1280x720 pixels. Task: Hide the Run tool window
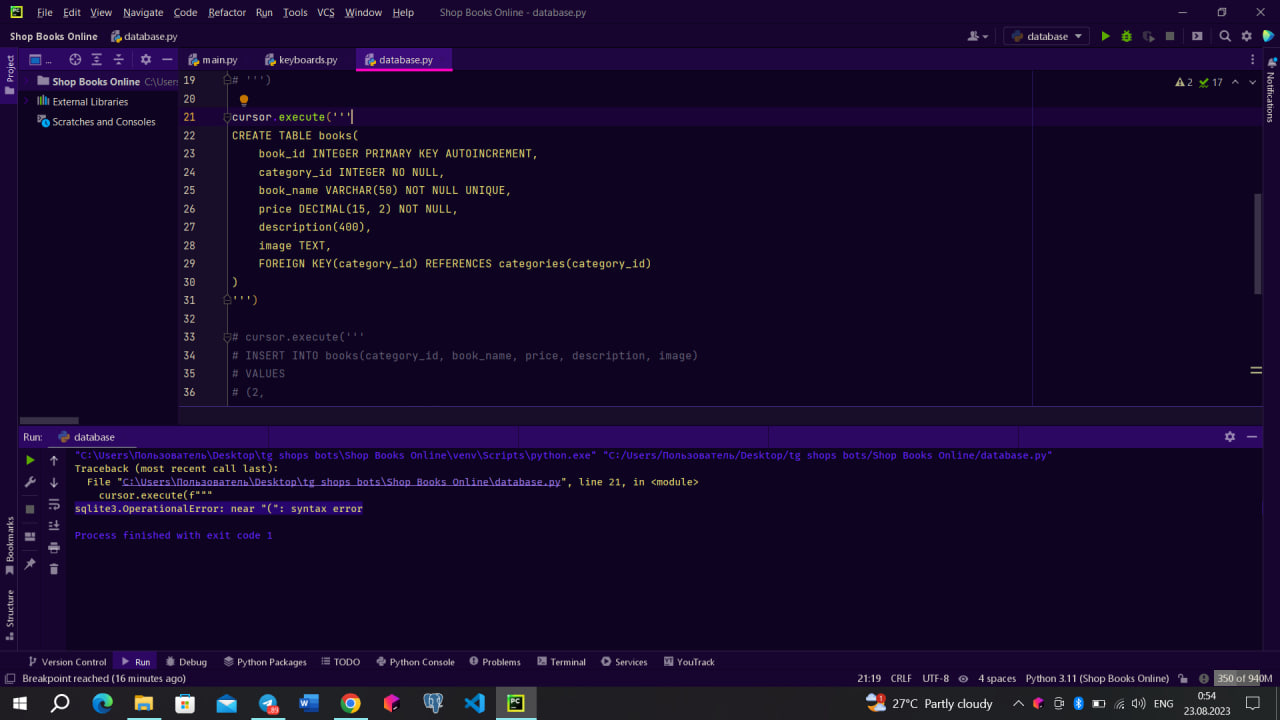coord(1254,437)
